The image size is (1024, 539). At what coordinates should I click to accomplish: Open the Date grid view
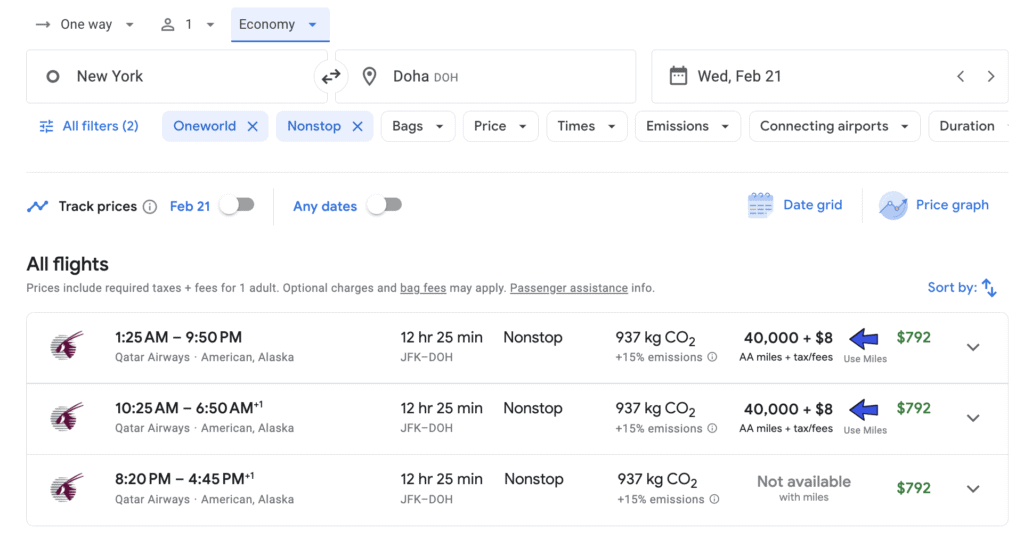click(795, 205)
